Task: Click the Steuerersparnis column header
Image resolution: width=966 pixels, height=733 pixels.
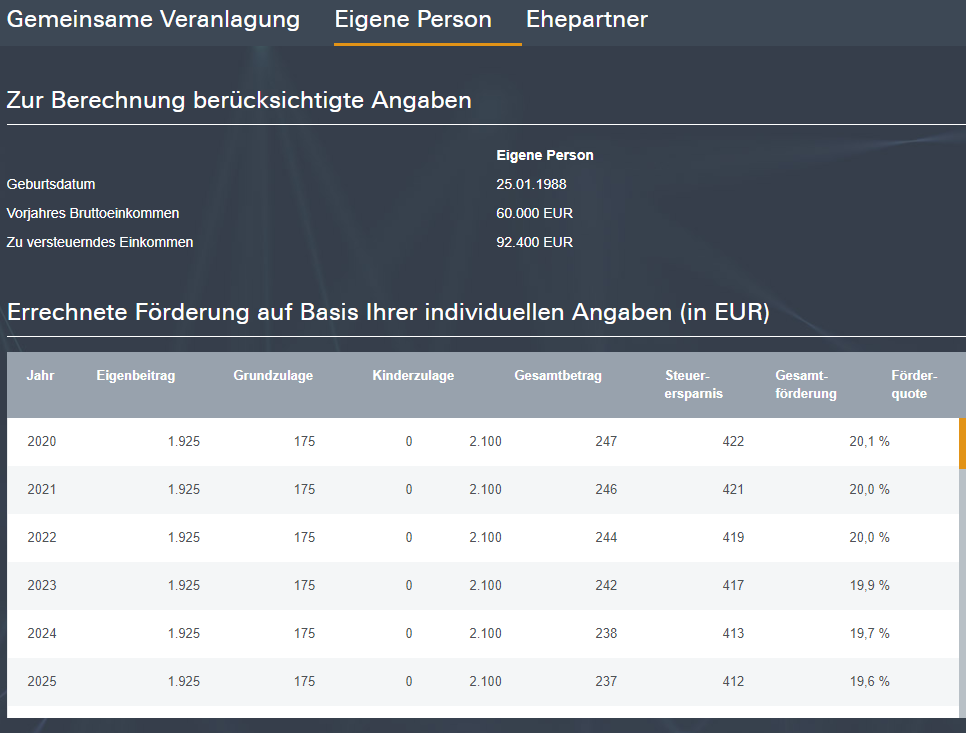Action: point(694,384)
